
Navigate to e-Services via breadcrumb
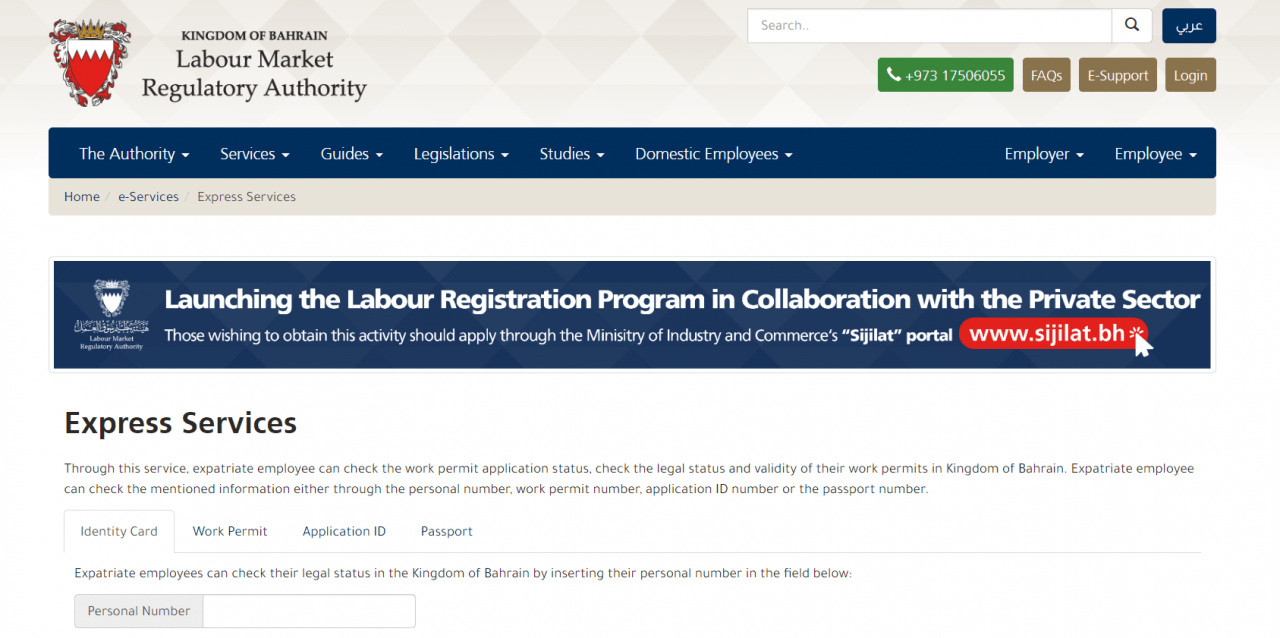(148, 196)
